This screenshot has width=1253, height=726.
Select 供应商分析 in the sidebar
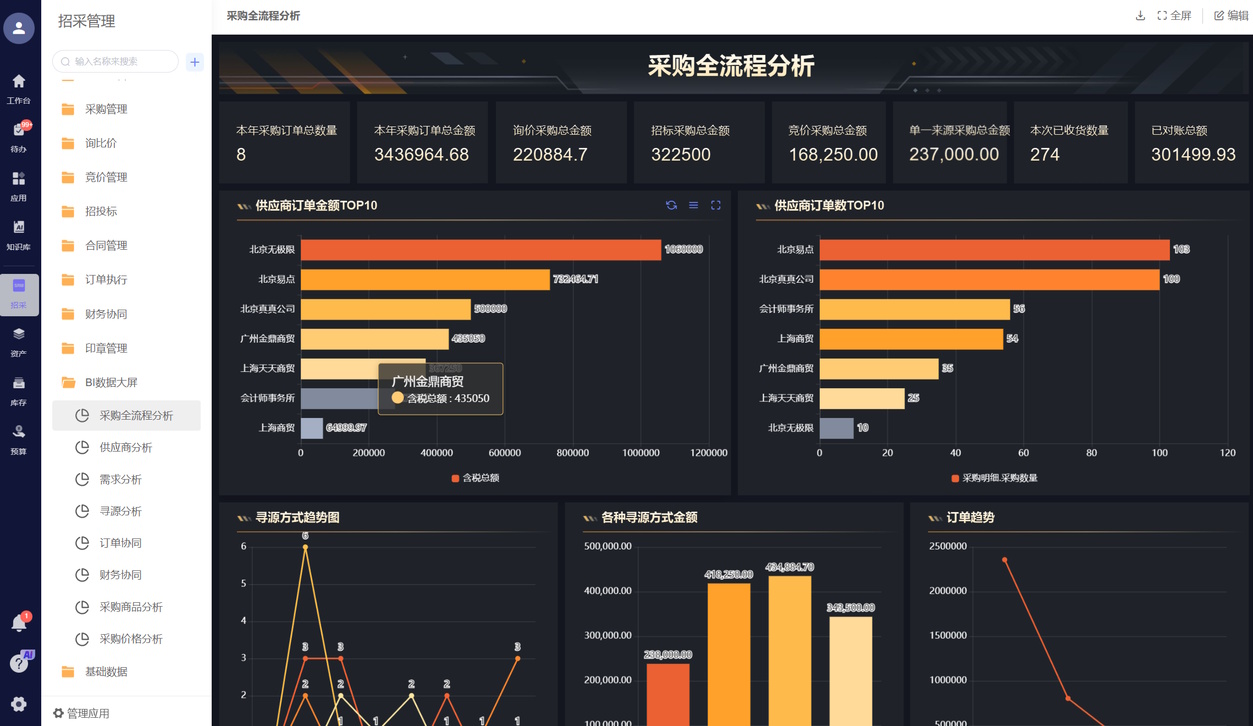point(125,447)
